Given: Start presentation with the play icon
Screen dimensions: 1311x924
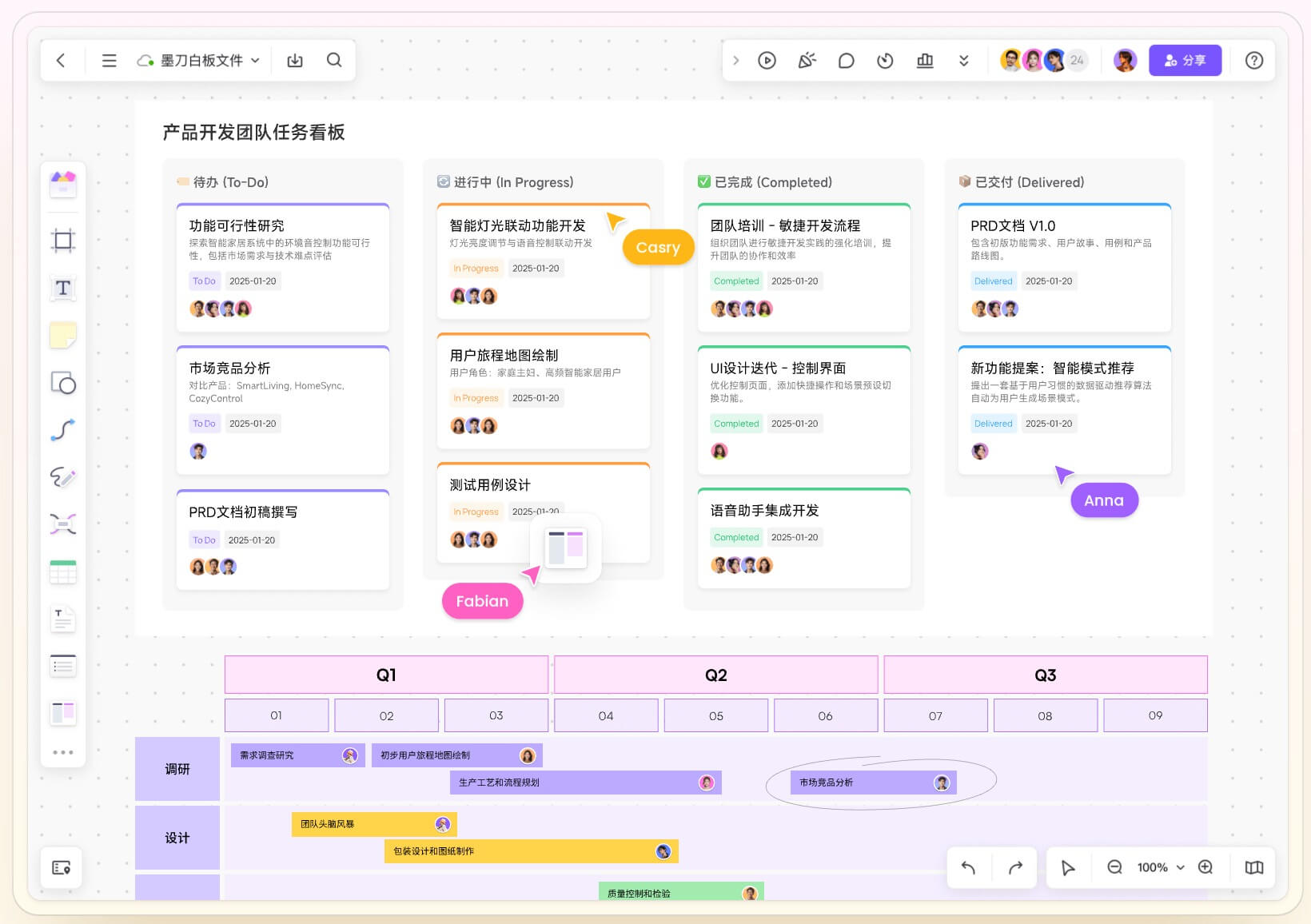Looking at the screenshot, I should coord(767,60).
